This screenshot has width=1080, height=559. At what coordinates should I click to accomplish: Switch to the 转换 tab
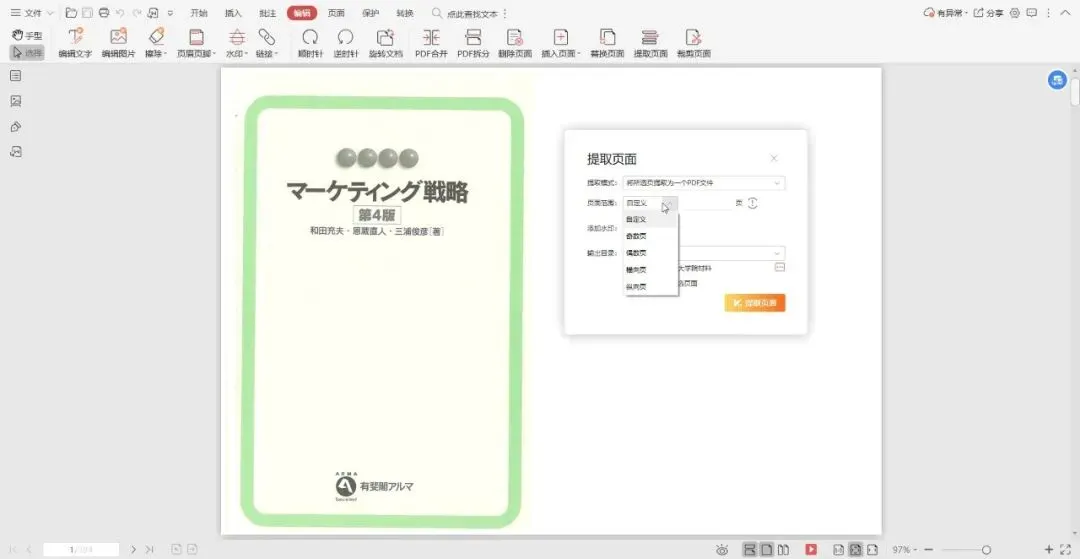[x=406, y=13]
